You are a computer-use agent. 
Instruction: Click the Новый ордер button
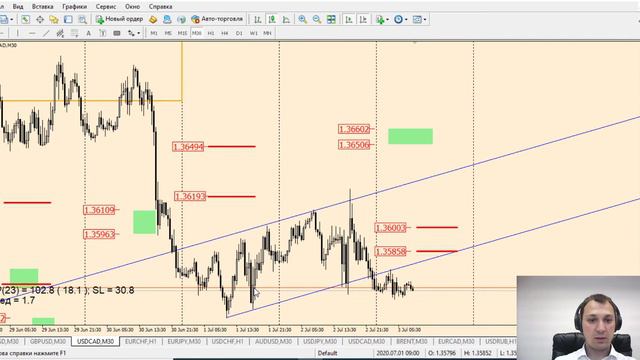tap(119, 19)
